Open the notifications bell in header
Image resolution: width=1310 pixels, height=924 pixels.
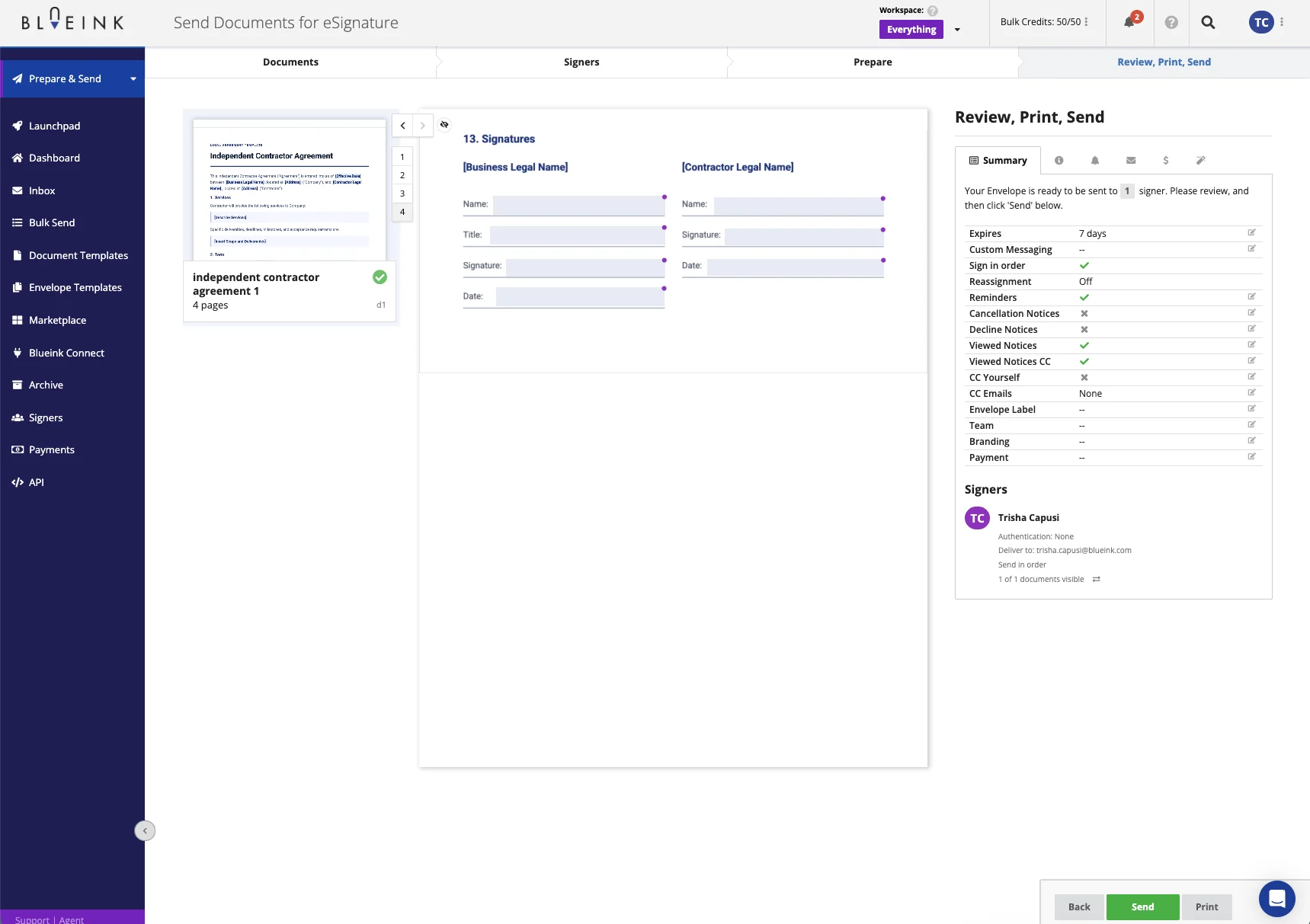tap(1129, 22)
